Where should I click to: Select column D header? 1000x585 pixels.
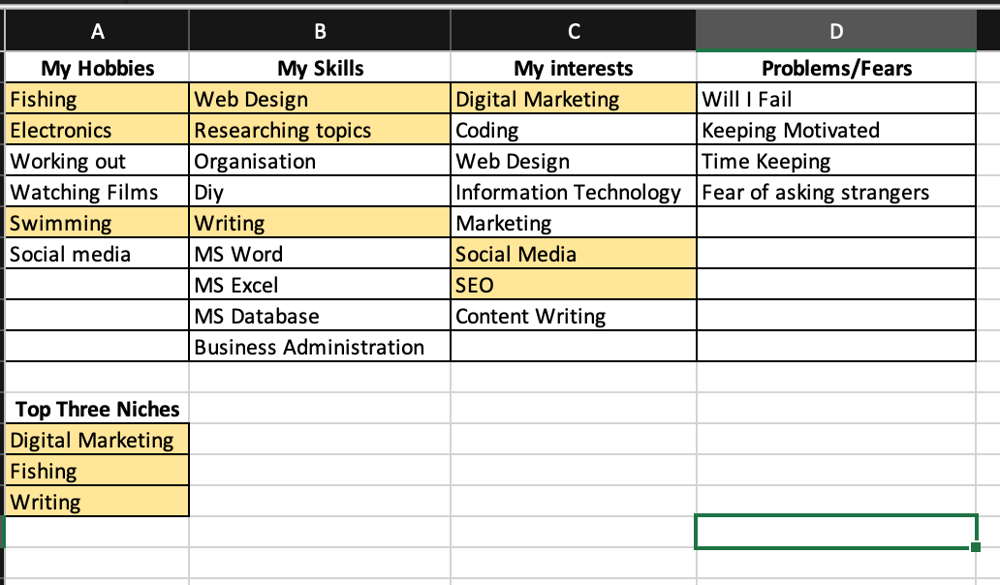(836, 31)
